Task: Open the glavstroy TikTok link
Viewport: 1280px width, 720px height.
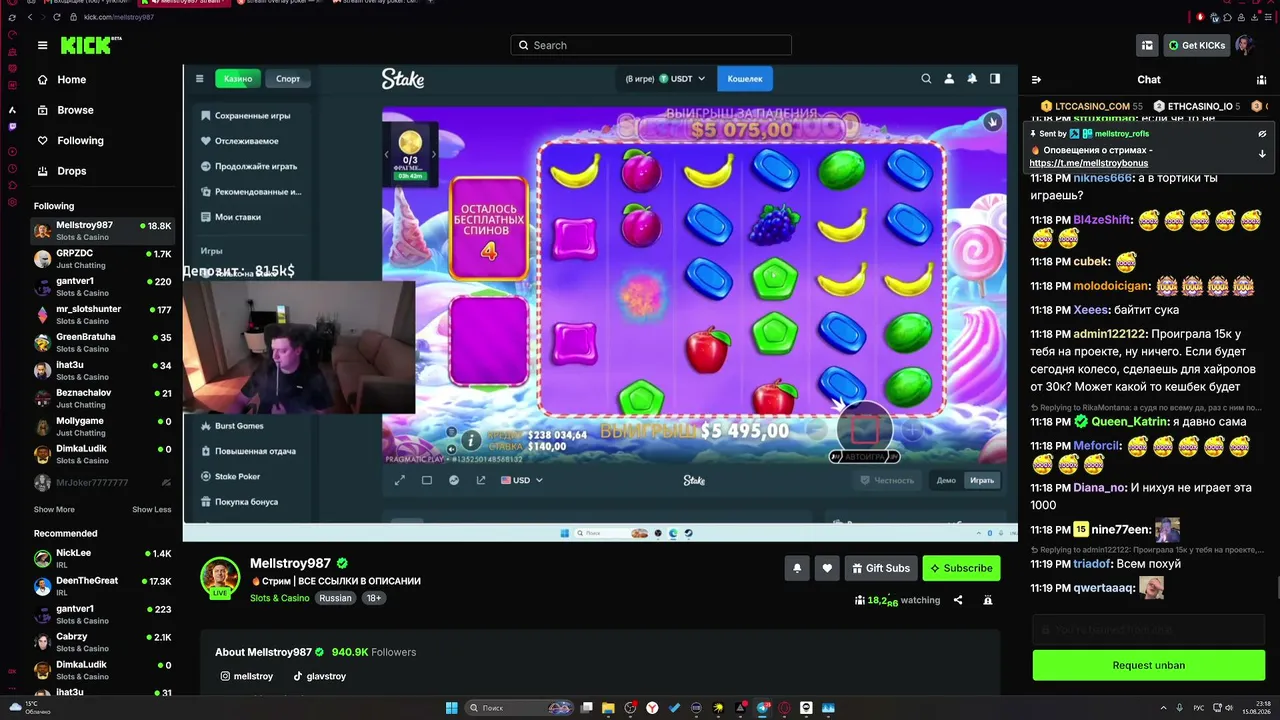Action: [x=319, y=676]
